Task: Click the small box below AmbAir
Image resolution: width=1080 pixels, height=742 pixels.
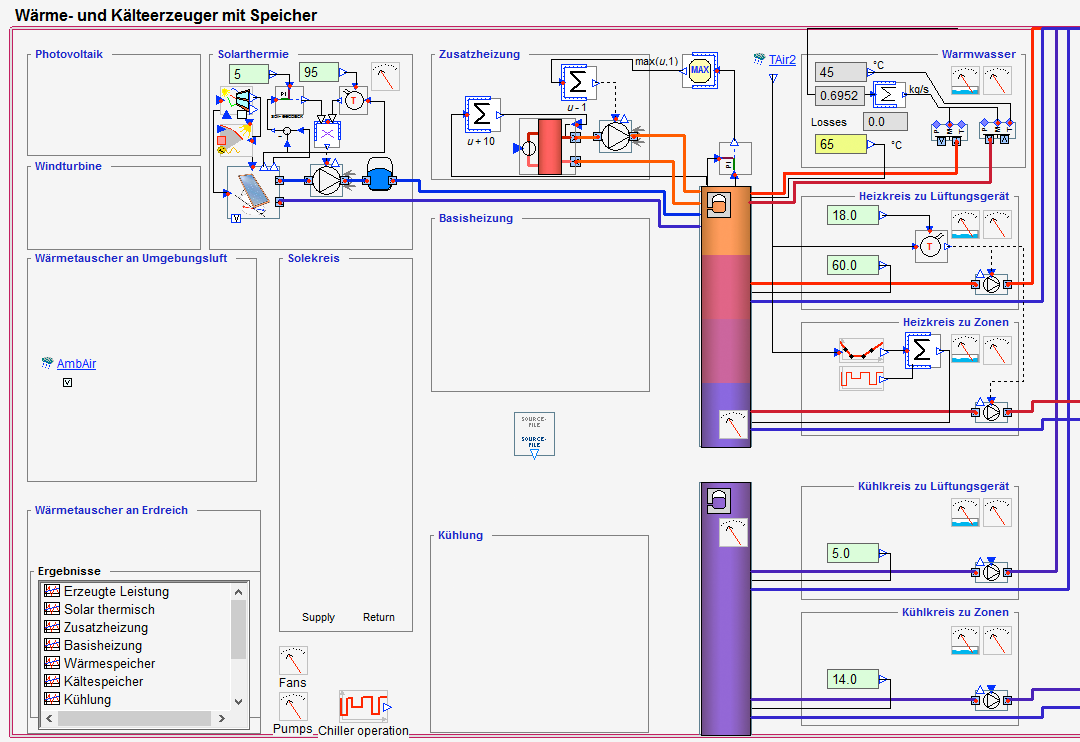Action: coord(67,382)
